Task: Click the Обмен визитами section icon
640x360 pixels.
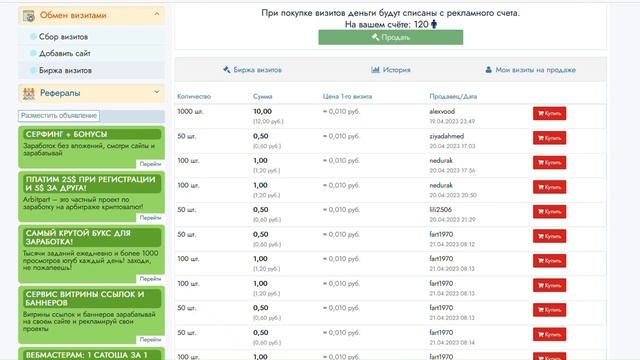Action: (x=29, y=16)
